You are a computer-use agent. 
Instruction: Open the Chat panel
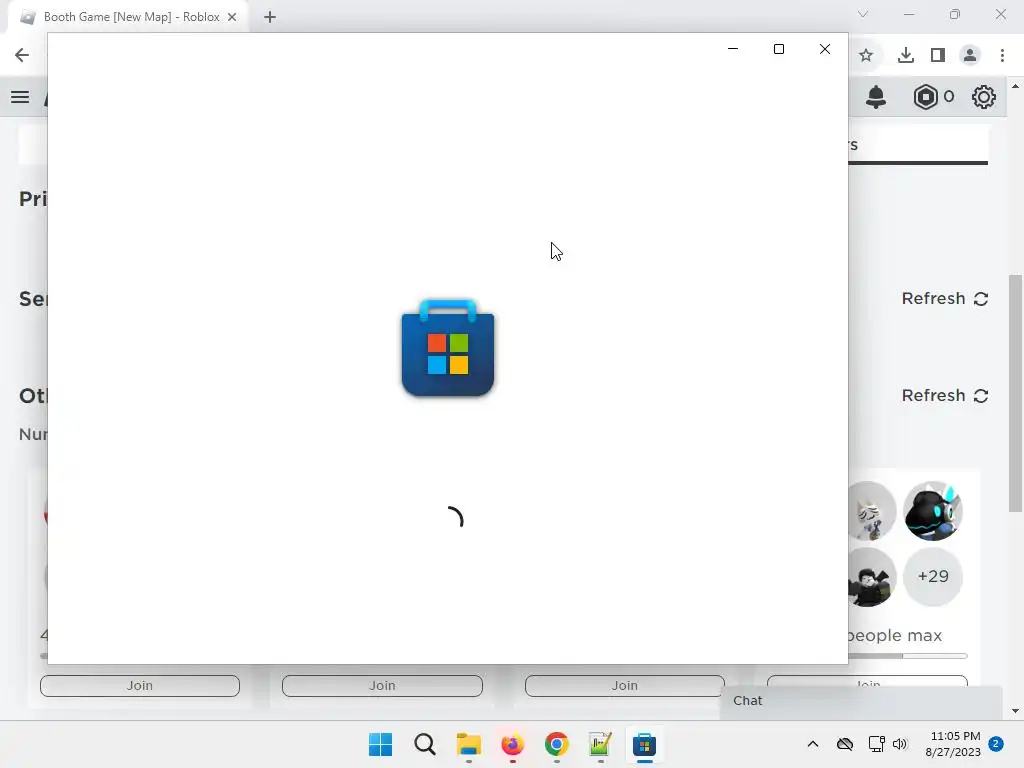tap(861, 701)
